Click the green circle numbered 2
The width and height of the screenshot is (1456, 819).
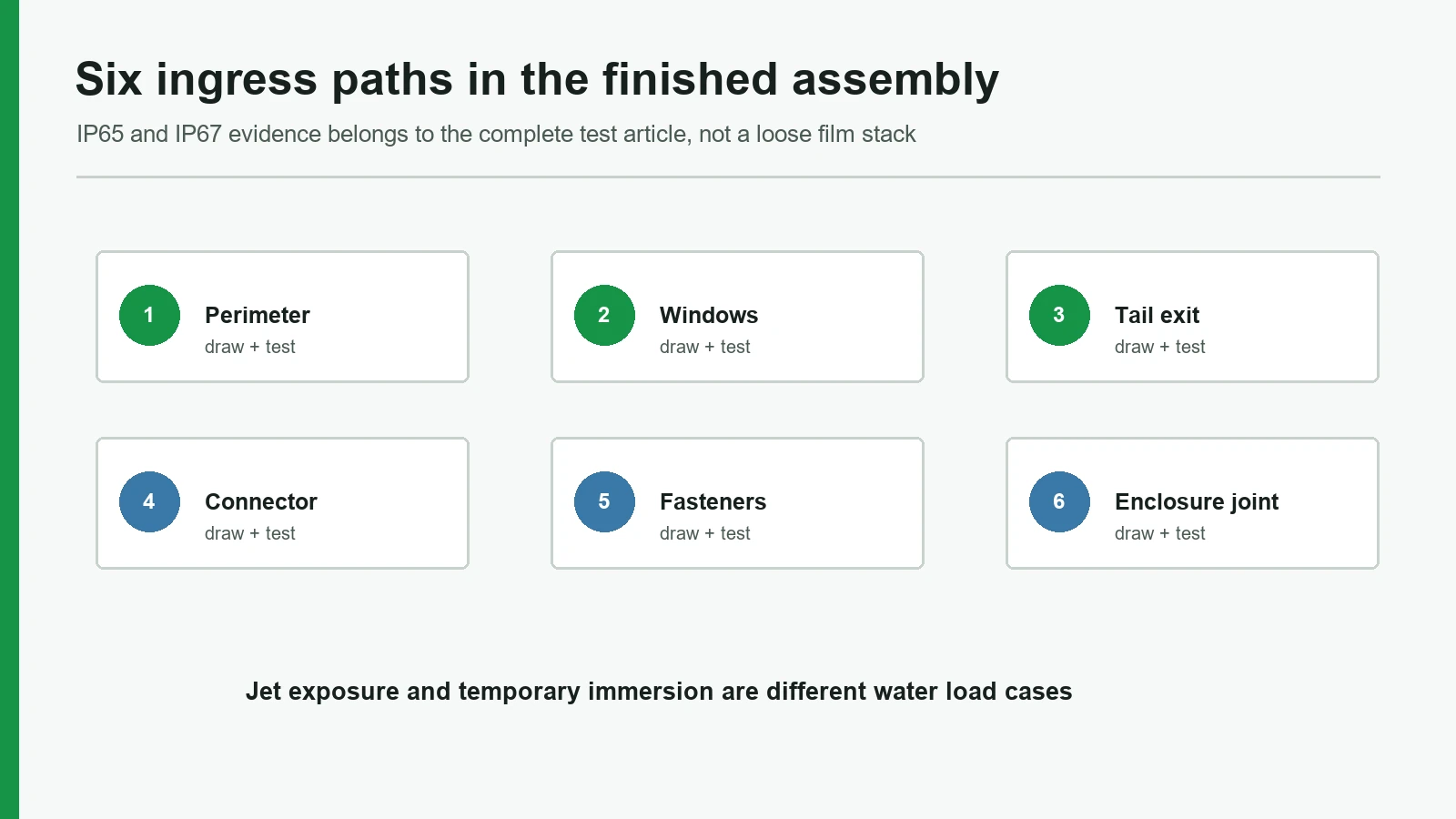pyautogui.click(x=604, y=315)
